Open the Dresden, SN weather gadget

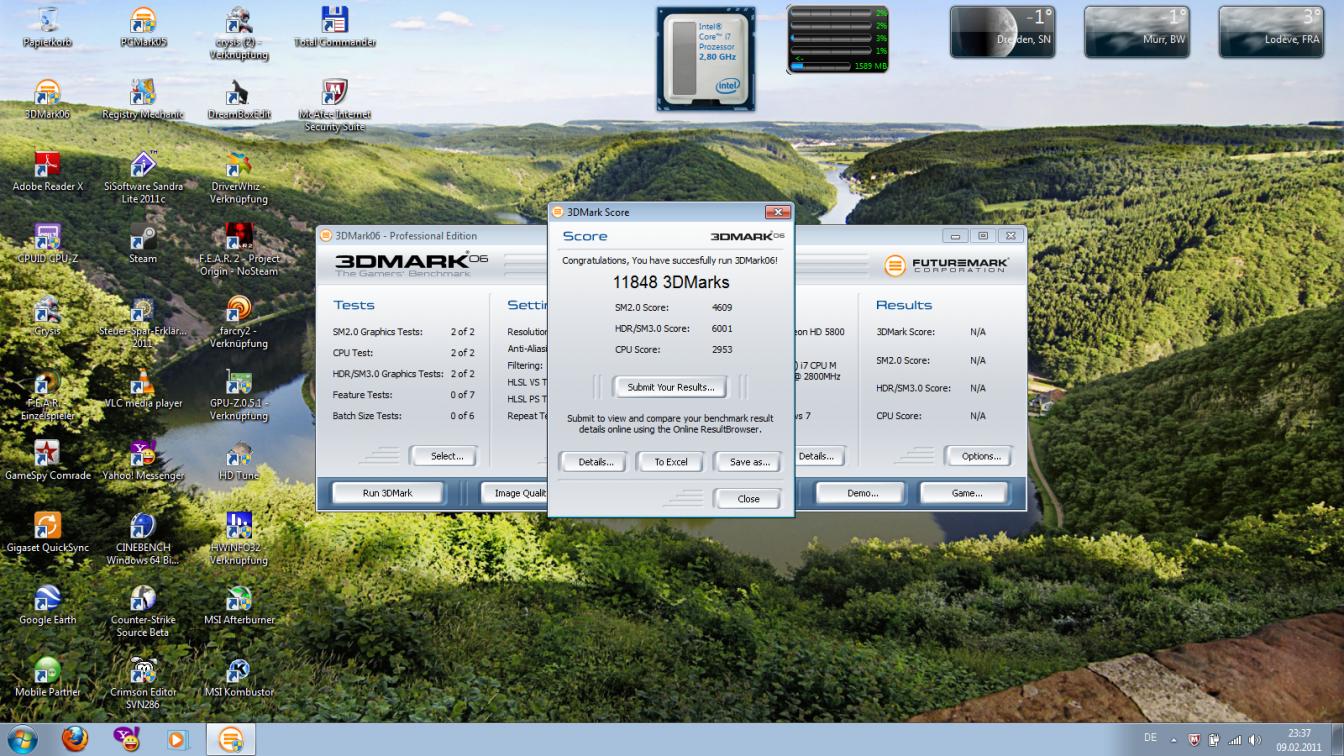(x=1003, y=32)
